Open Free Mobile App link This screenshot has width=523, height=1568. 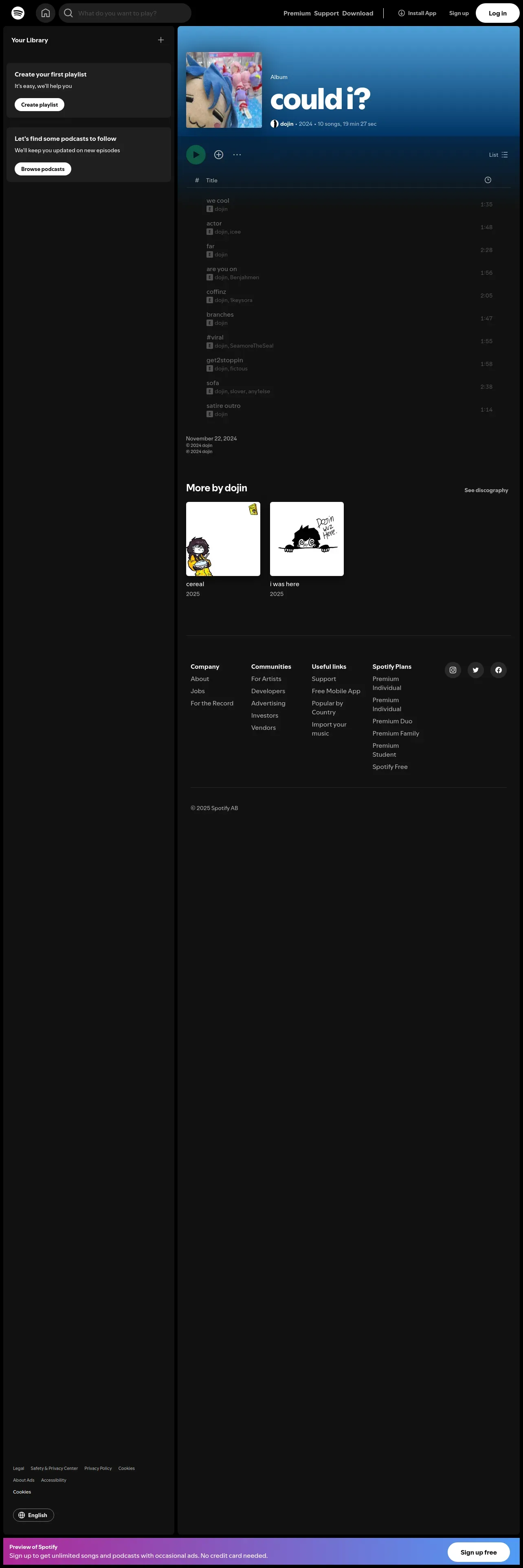(x=336, y=691)
